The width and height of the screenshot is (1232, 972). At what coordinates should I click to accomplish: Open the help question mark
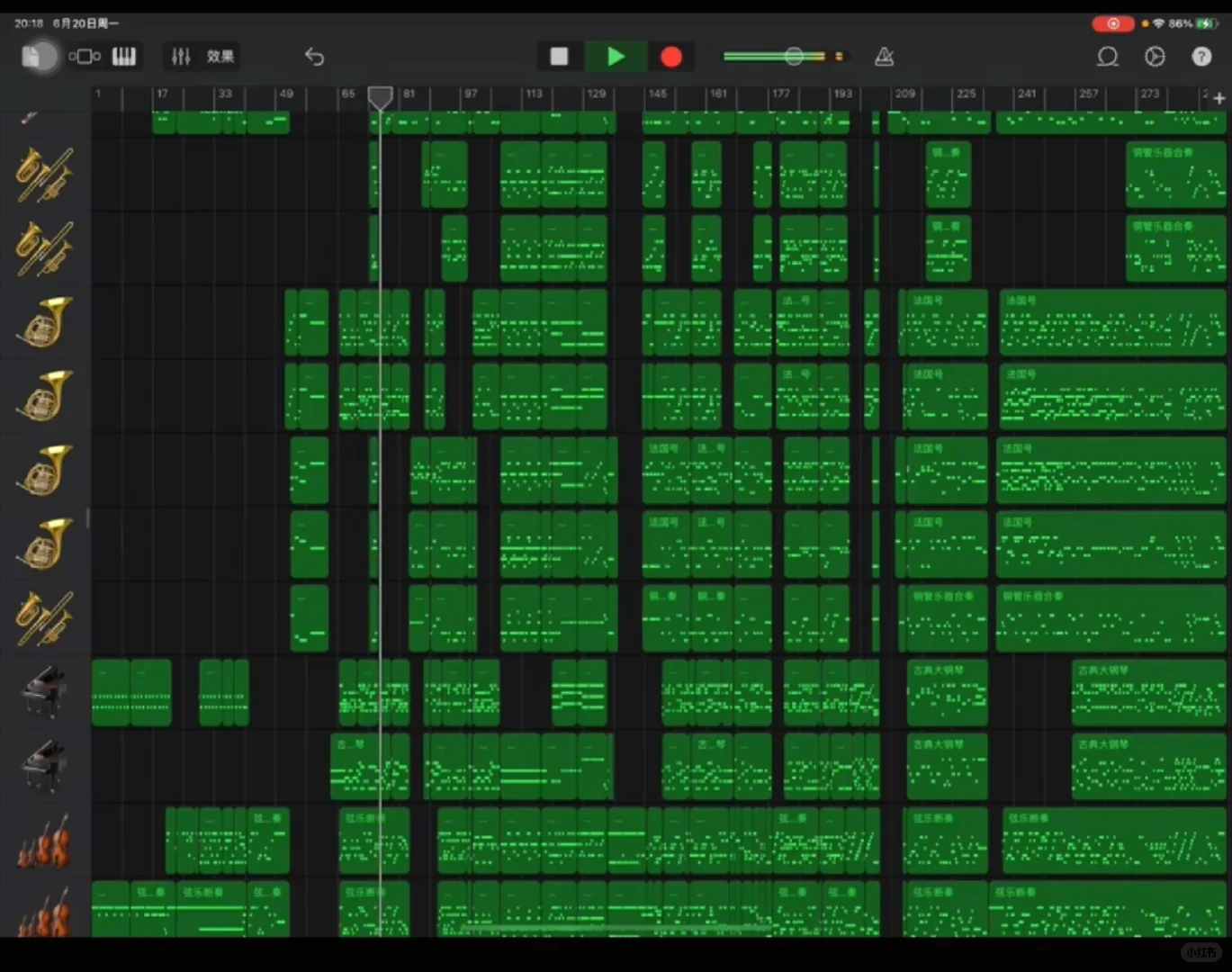point(1201,57)
